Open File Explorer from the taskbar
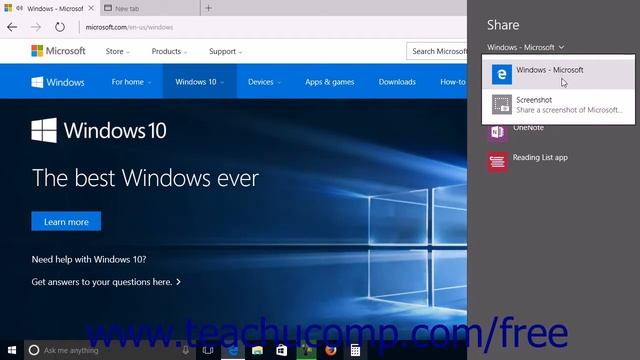This screenshot has width=640, height=360. (x=257, y=350)
